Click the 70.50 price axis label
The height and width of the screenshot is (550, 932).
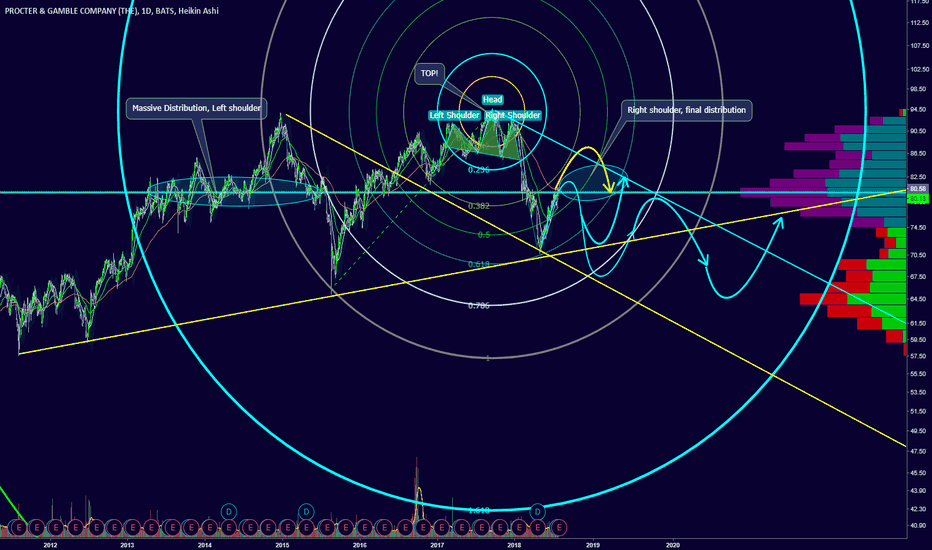(x=918, y=254)
